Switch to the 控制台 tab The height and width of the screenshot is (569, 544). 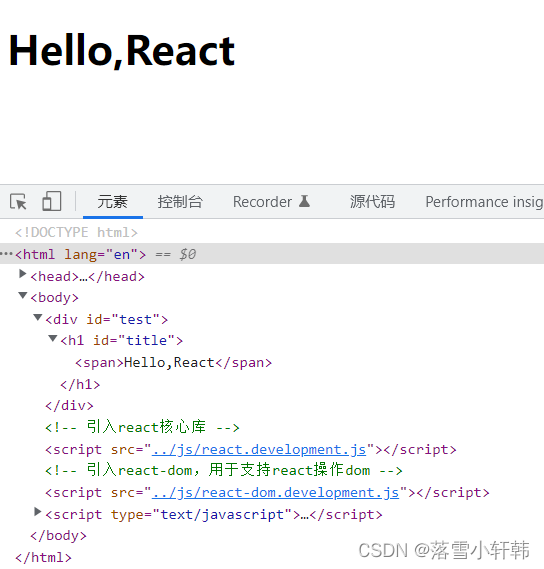(180, 202)
